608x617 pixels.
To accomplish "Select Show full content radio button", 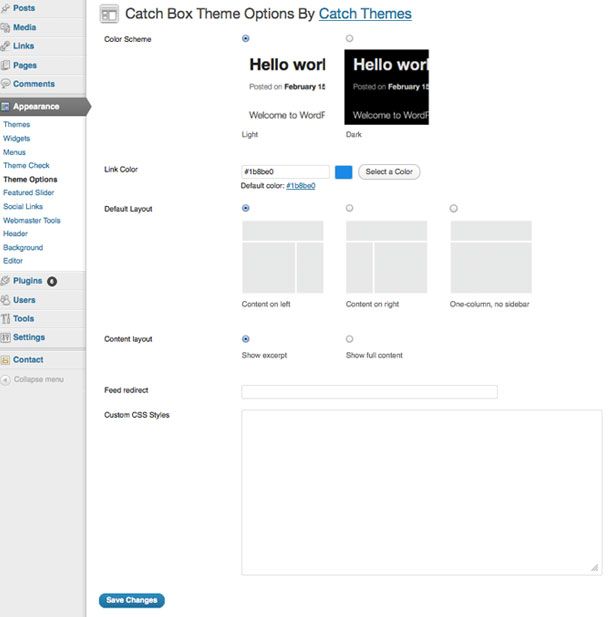I will click(x=349, y=339).
